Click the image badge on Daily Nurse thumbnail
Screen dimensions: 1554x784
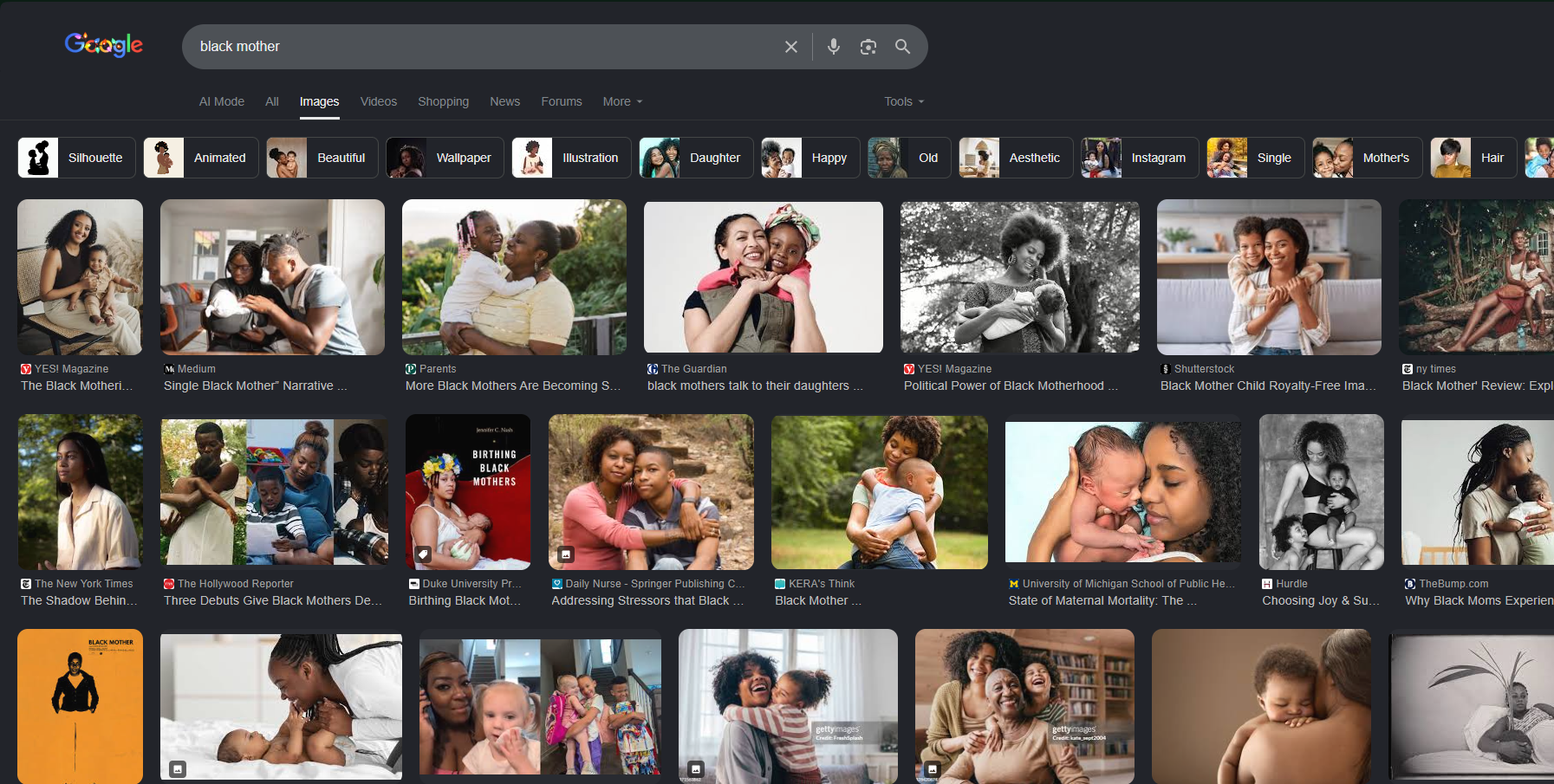(x=566, y=554)
